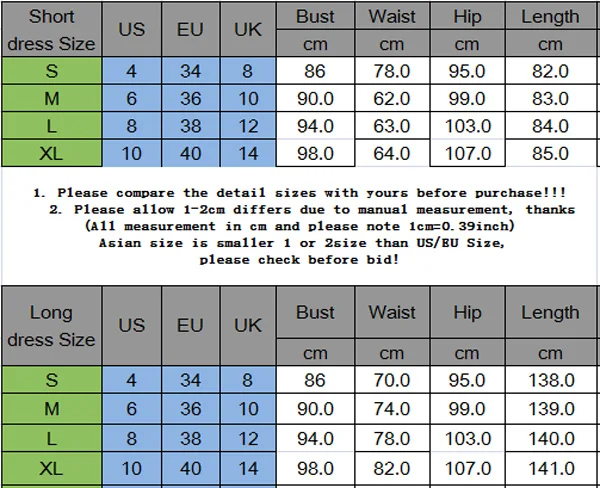Select the blue UK 12 cell in long dress L row

click(x=248, y=439)
